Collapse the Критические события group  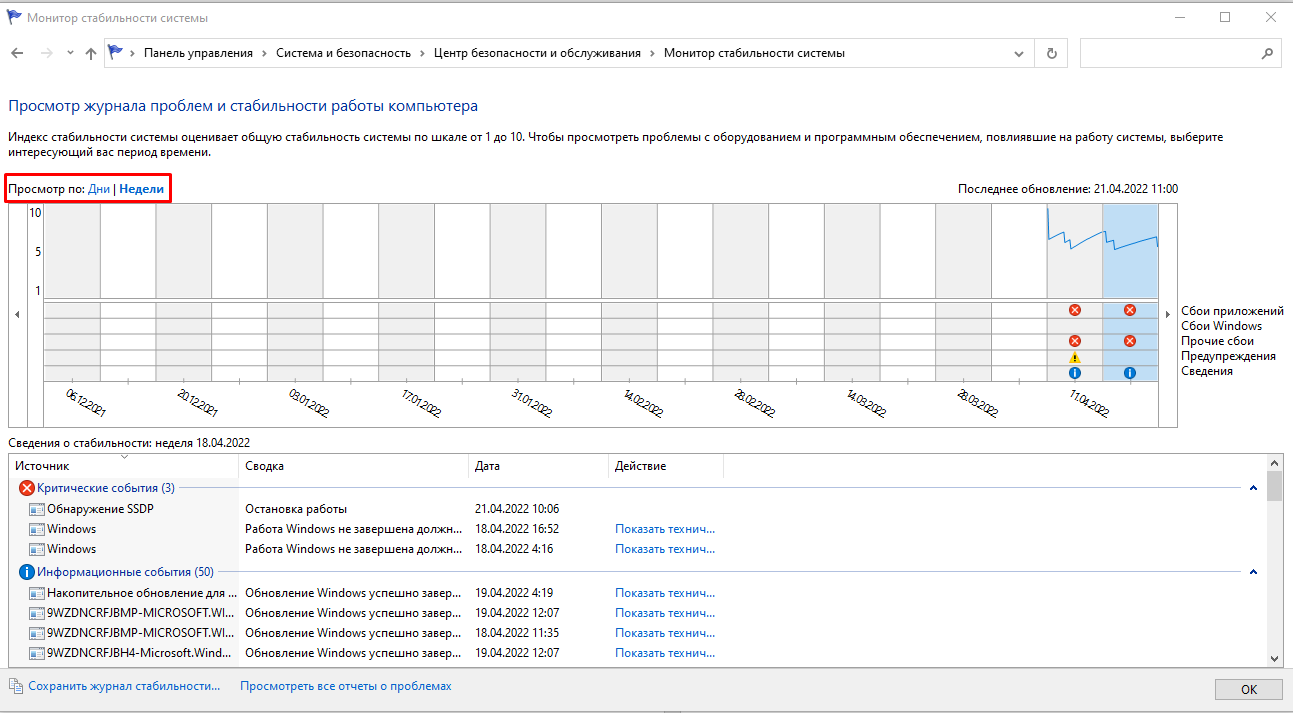1253,488
